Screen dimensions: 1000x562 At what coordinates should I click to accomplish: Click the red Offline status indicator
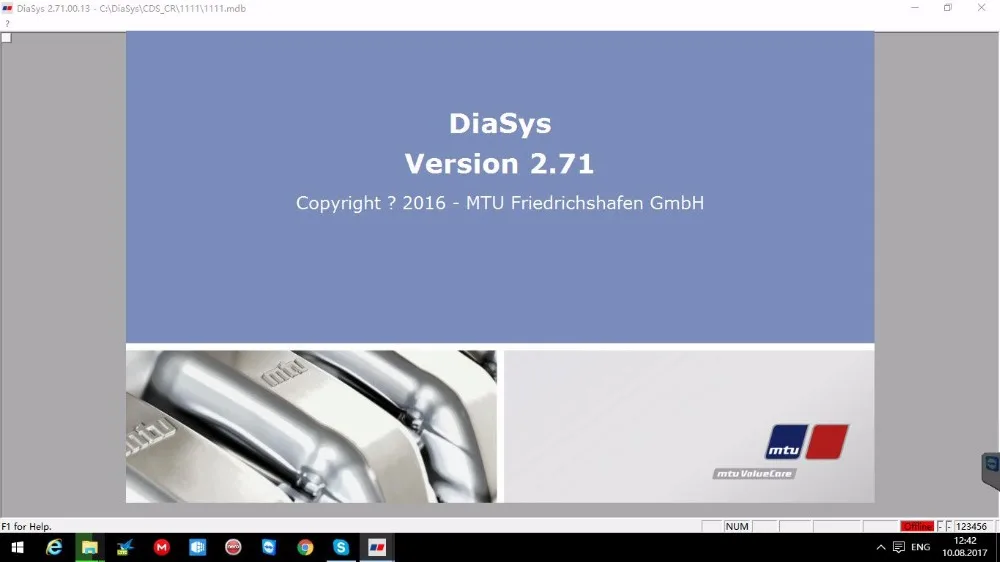pos(917,526)
